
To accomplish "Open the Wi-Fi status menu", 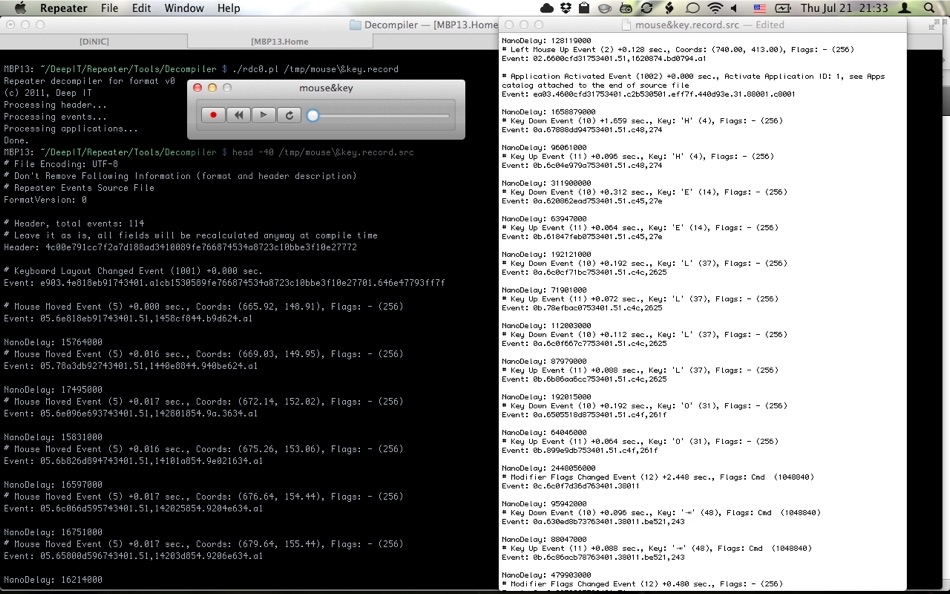I will pos(716,8).
